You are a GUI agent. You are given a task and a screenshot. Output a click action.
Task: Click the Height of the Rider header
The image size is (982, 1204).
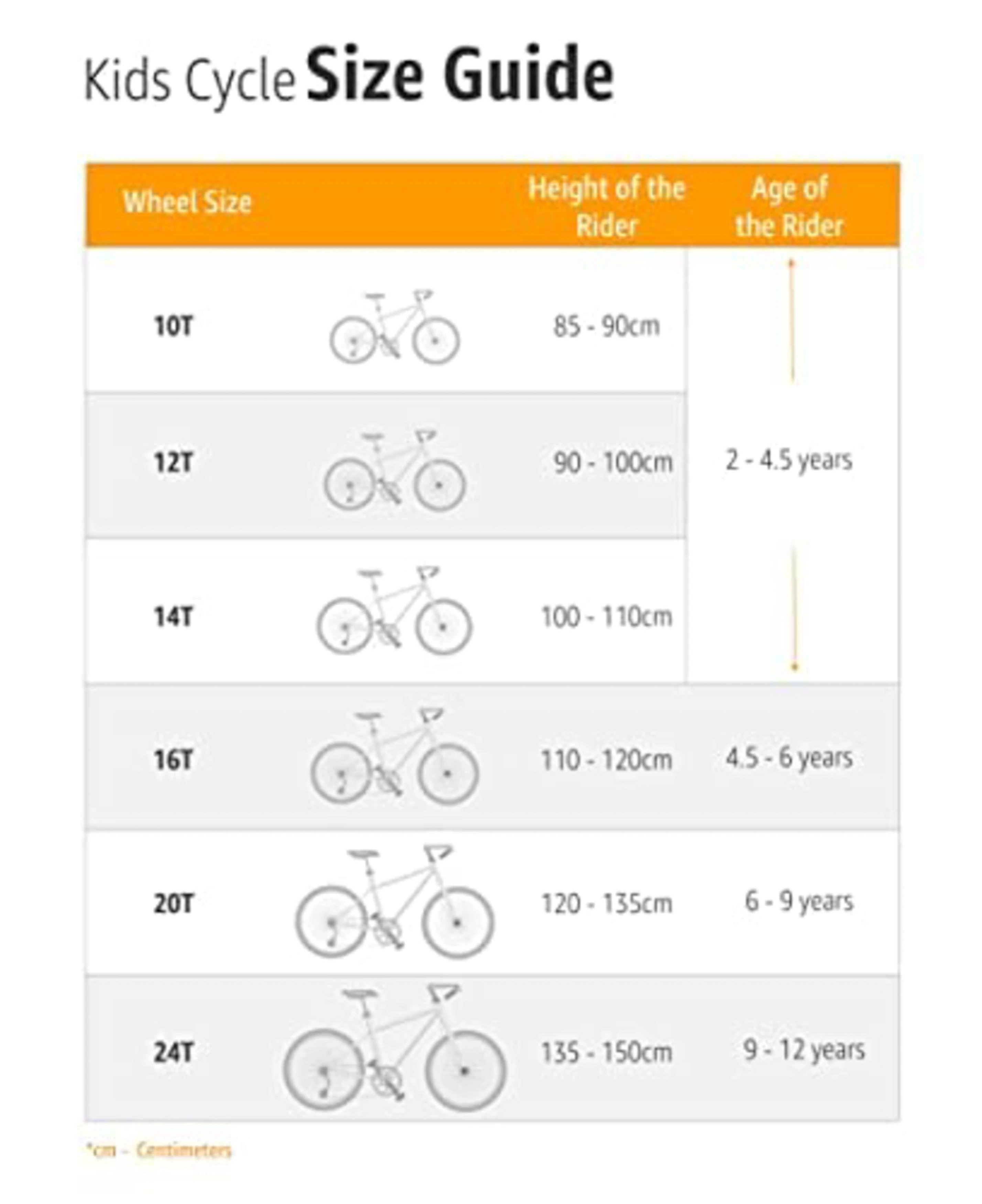(607, 206)
